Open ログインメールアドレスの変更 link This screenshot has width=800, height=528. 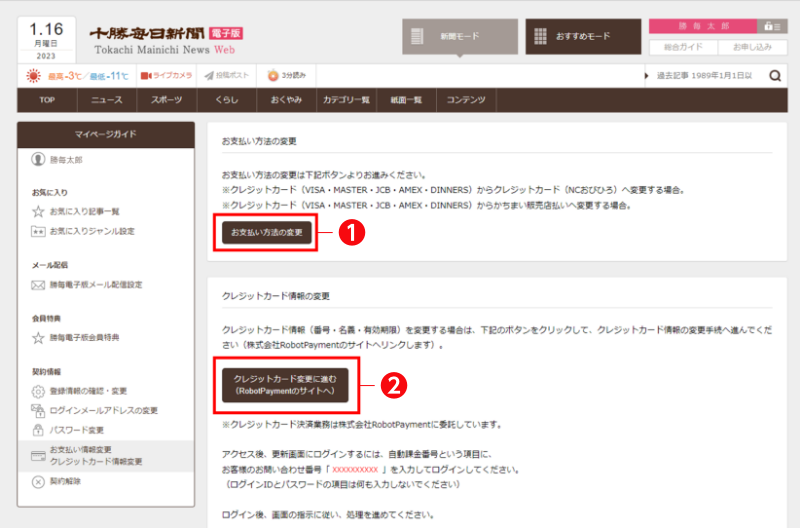pos(104,410)
